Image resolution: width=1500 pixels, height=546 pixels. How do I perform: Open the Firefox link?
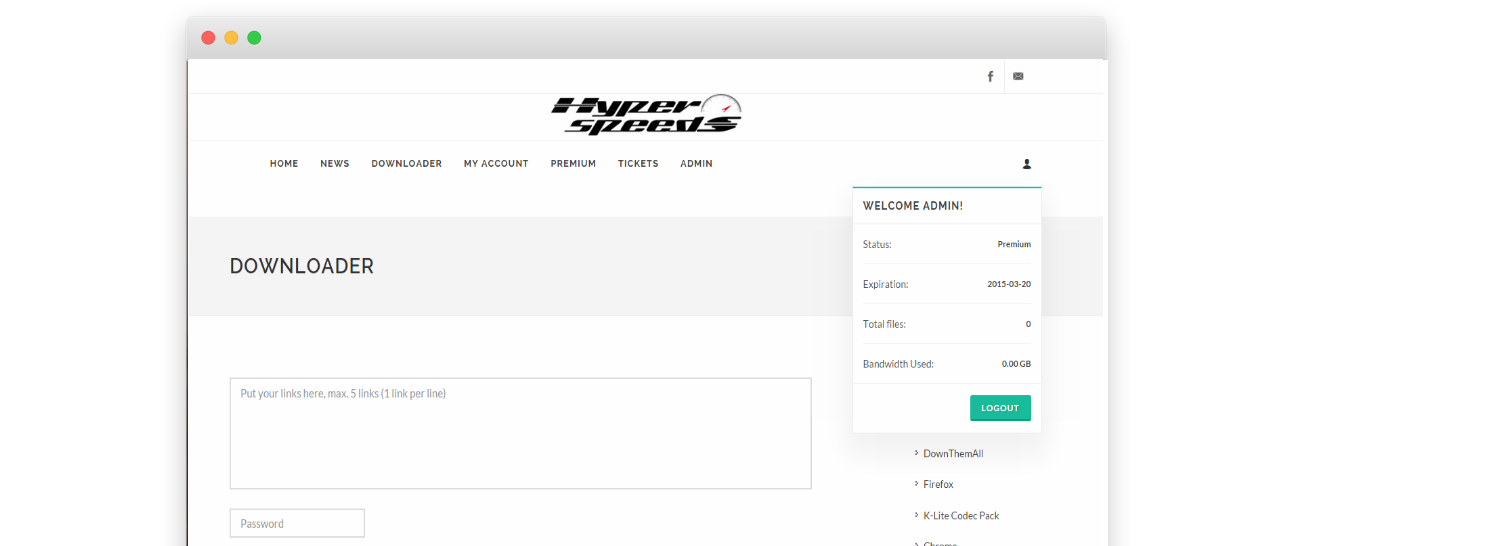point(938,484)
